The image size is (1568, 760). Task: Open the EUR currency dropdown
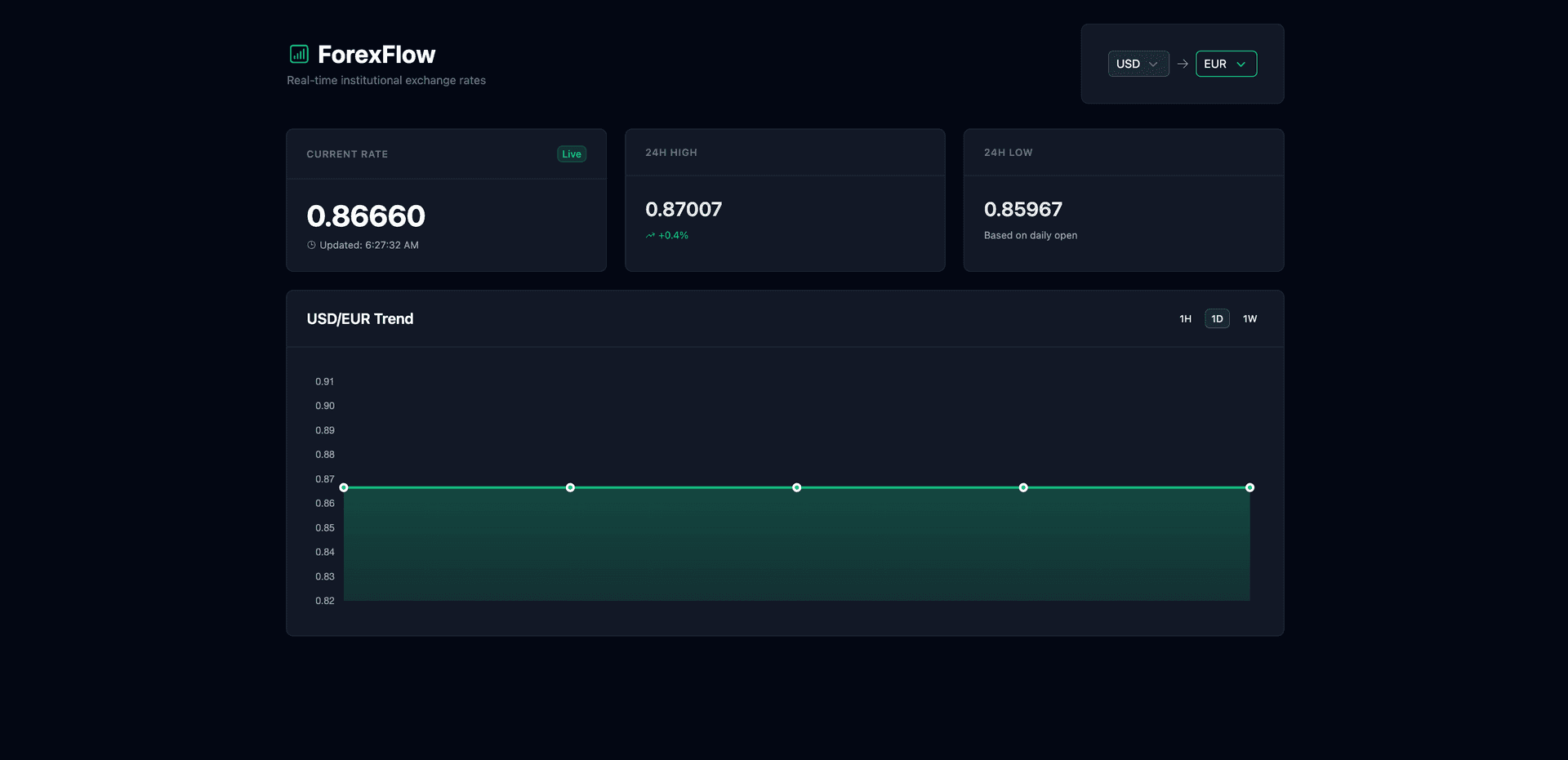[1226, 64]
